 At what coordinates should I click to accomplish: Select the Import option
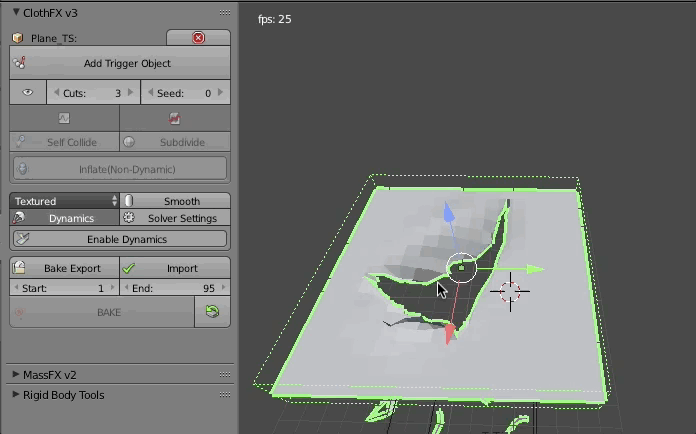click(x=175, y=268)
